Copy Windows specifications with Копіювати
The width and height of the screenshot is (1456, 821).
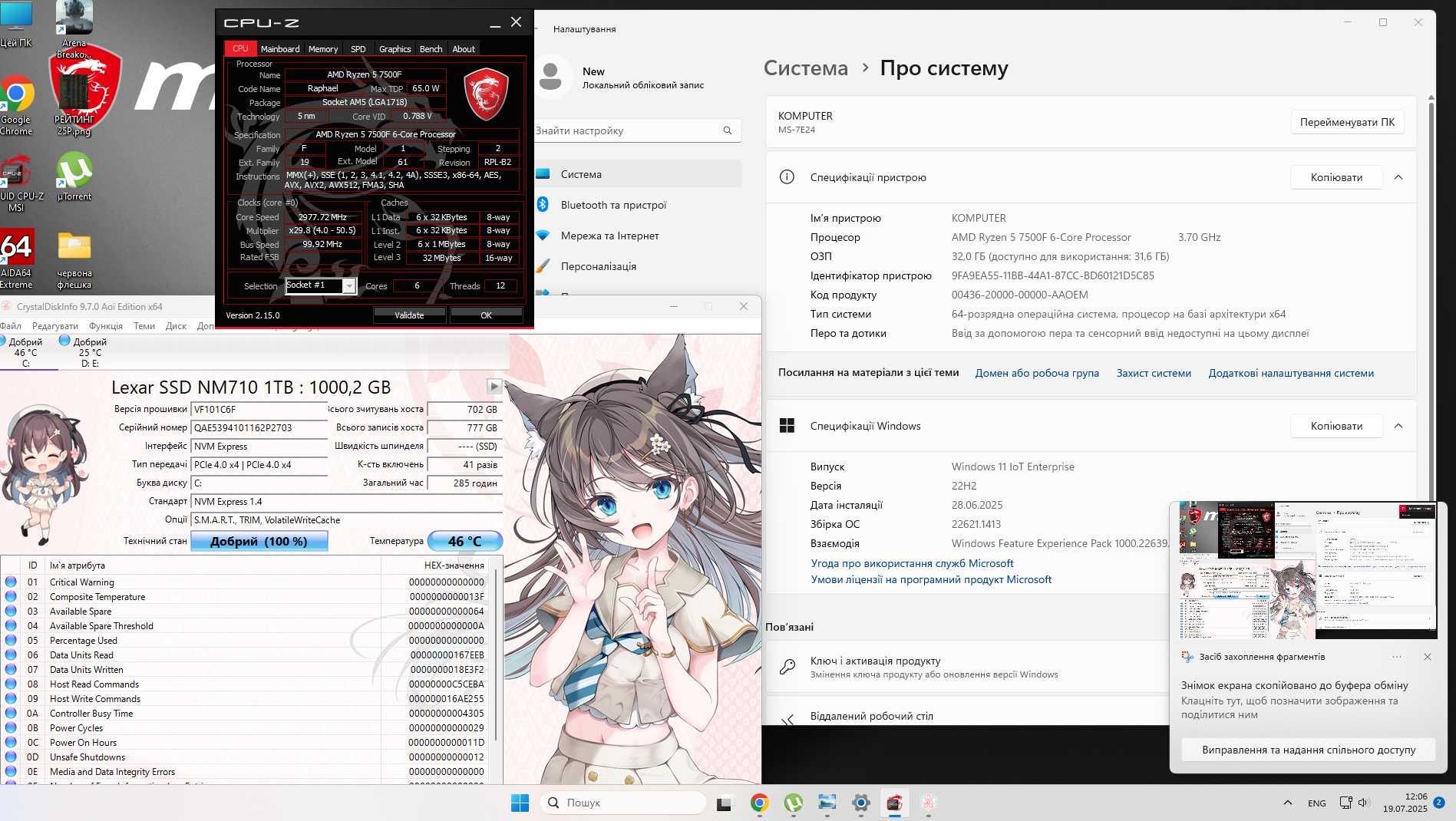(1336, 426)
